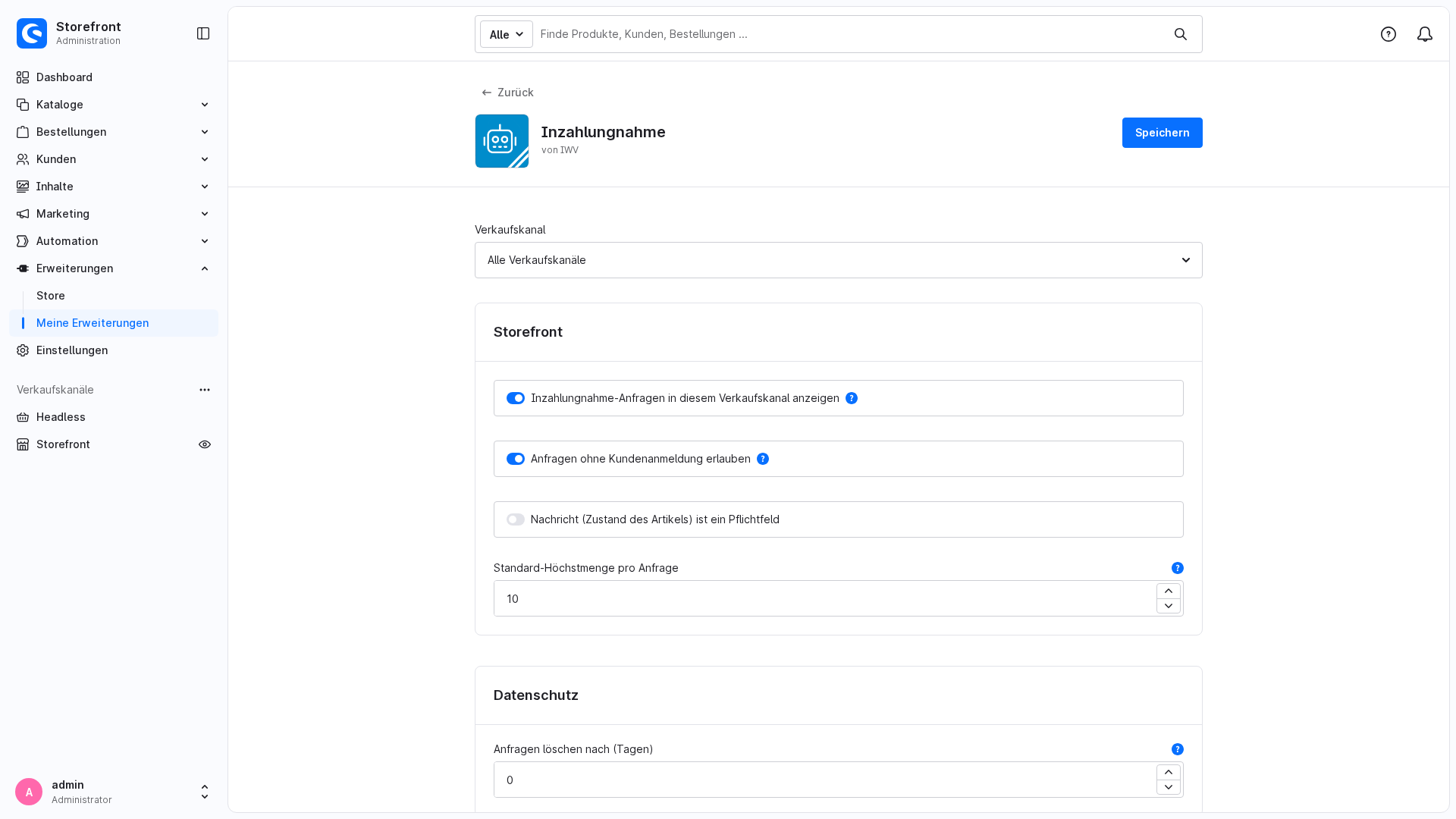1456x819 pixels.
Task: Select Meine Erweiterungen menu item
Action: (x=114, y=323)
